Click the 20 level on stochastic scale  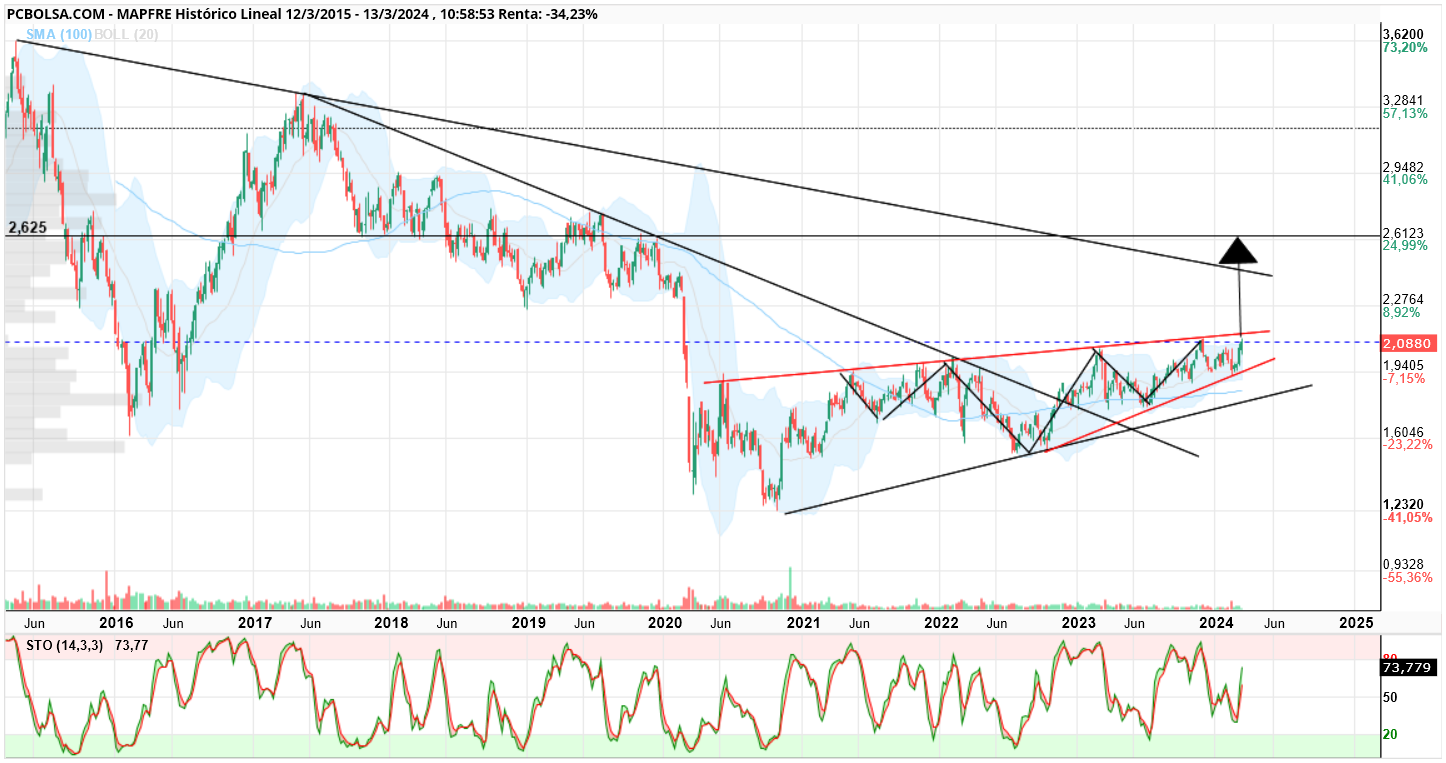pyautogui.click(x=1390, y=735)
